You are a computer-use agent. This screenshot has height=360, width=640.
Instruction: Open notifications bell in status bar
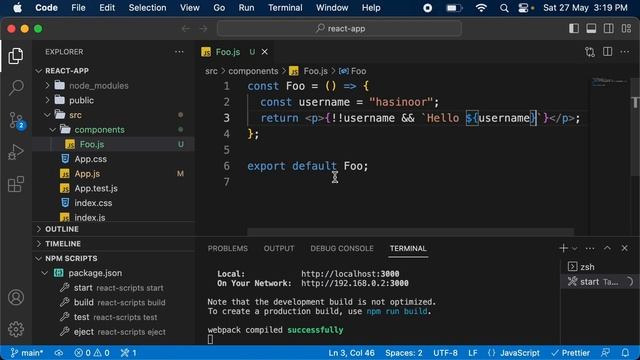625,353
